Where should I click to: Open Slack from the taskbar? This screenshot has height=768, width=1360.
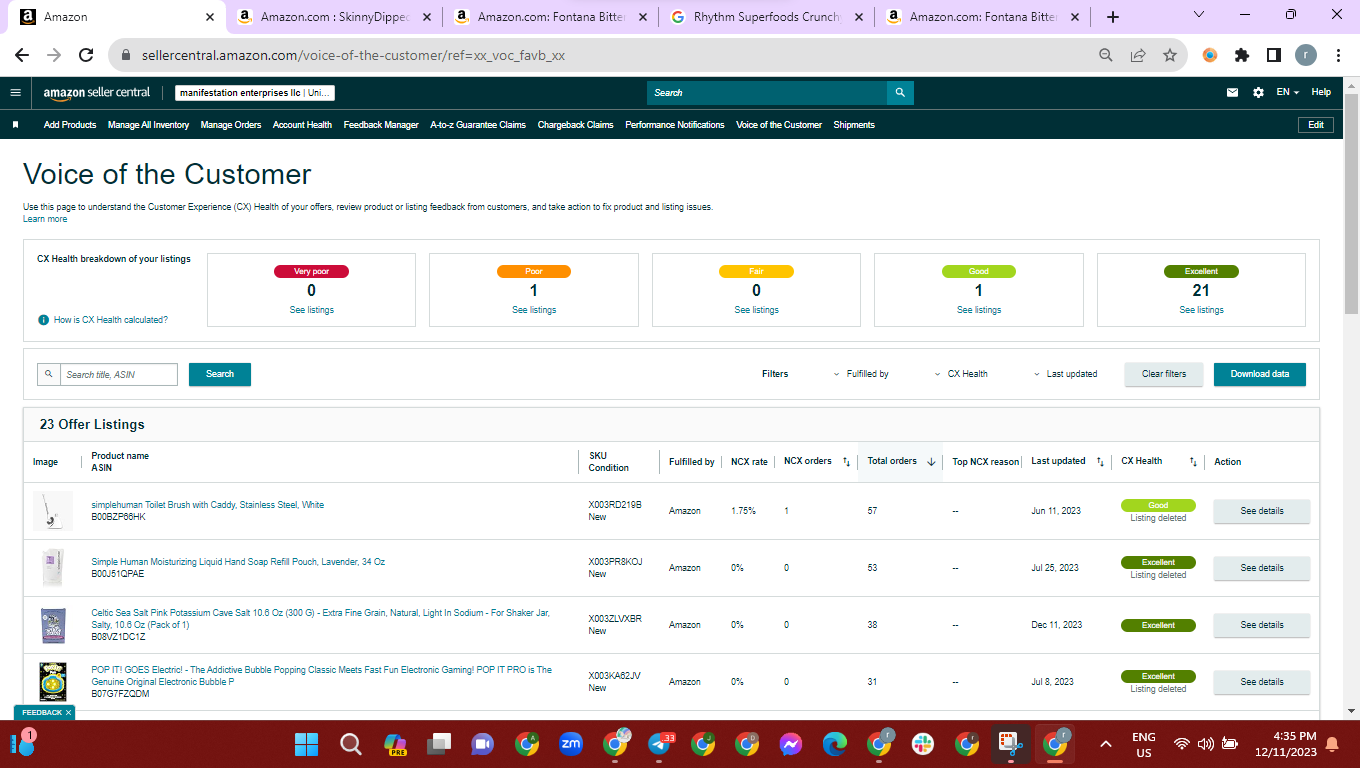(x=921, y=744)
